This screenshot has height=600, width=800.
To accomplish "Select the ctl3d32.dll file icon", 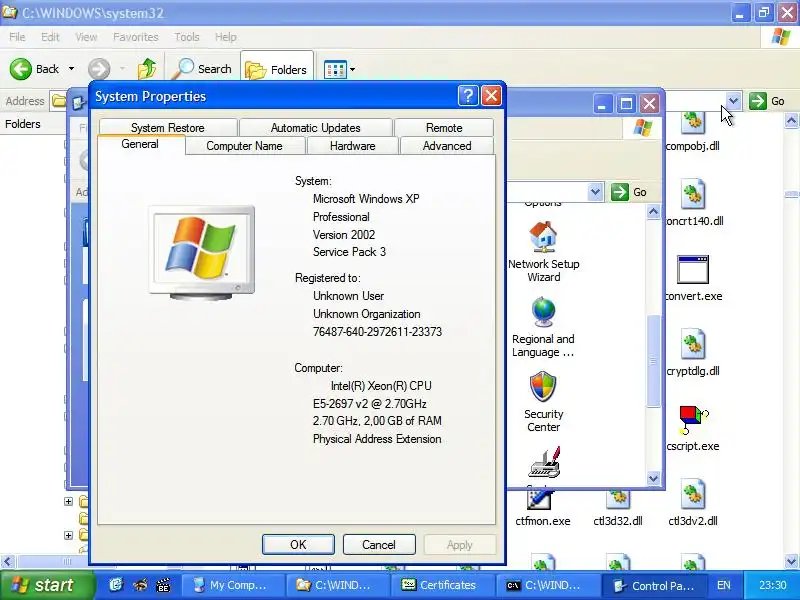I will coord(617,499).
